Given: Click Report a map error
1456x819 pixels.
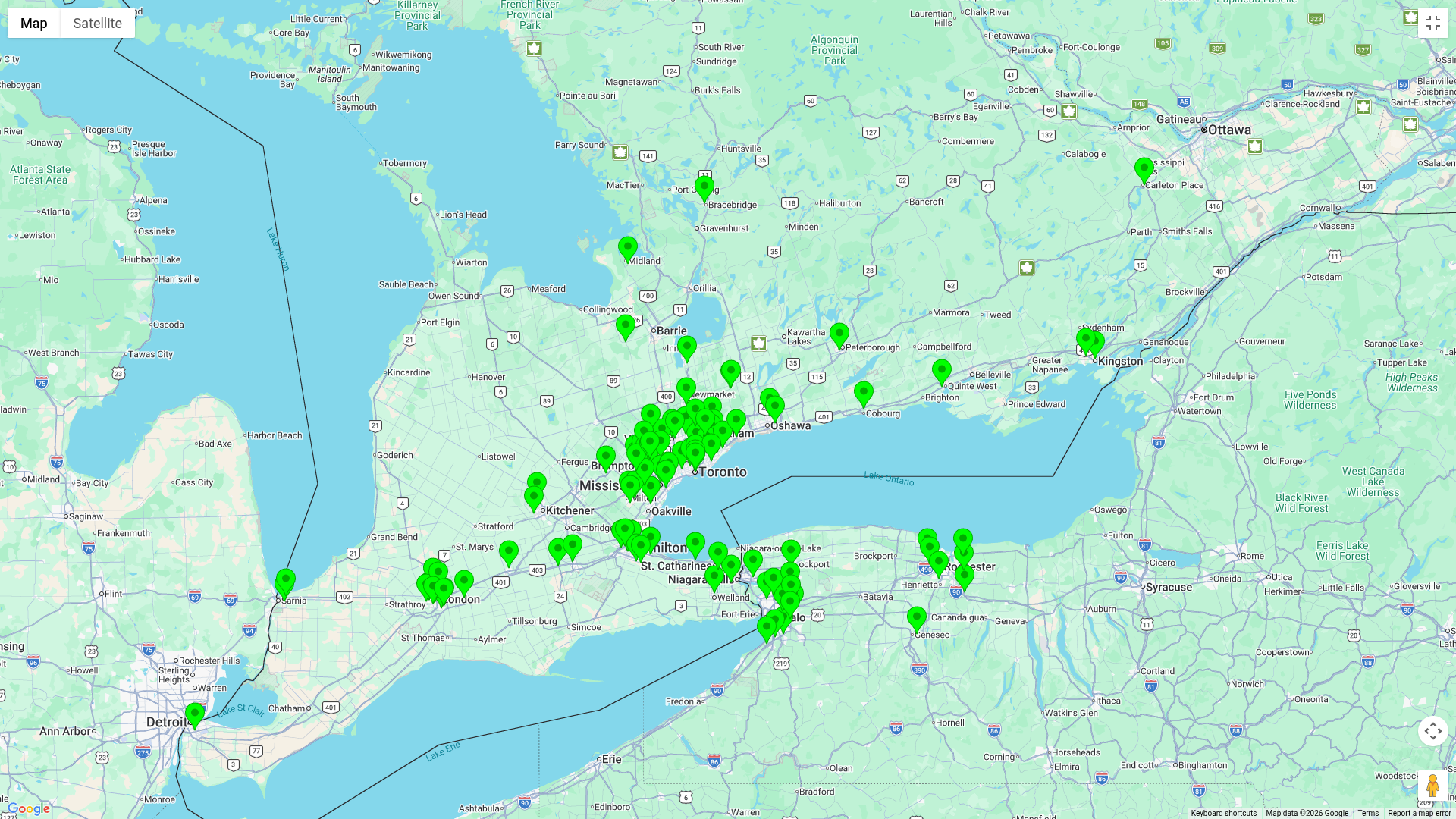Looking at the screenshot, I should coord(1417,813).
